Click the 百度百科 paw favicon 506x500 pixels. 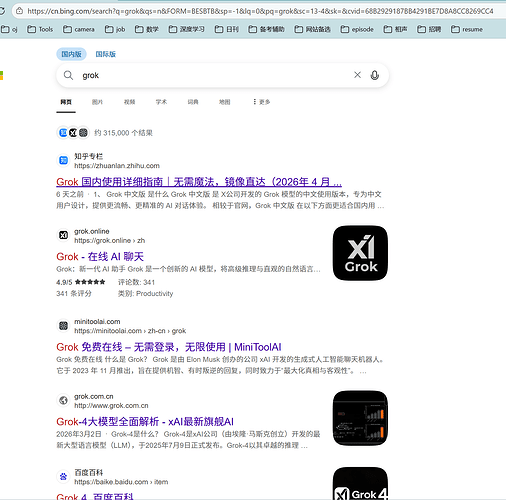63,477
